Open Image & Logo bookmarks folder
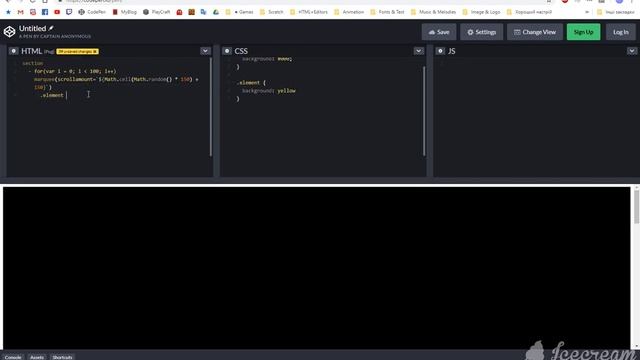The image size is (640, 360). 481,12
